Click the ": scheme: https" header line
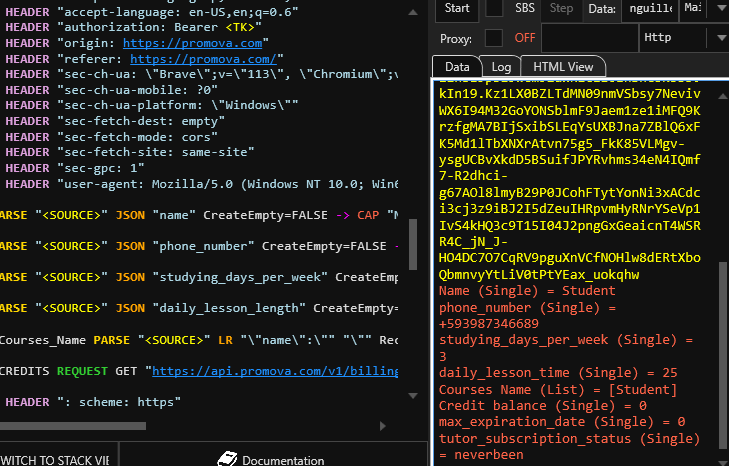Image resolution: width=729 pixels, height=466 pixels. pos(93,402)
